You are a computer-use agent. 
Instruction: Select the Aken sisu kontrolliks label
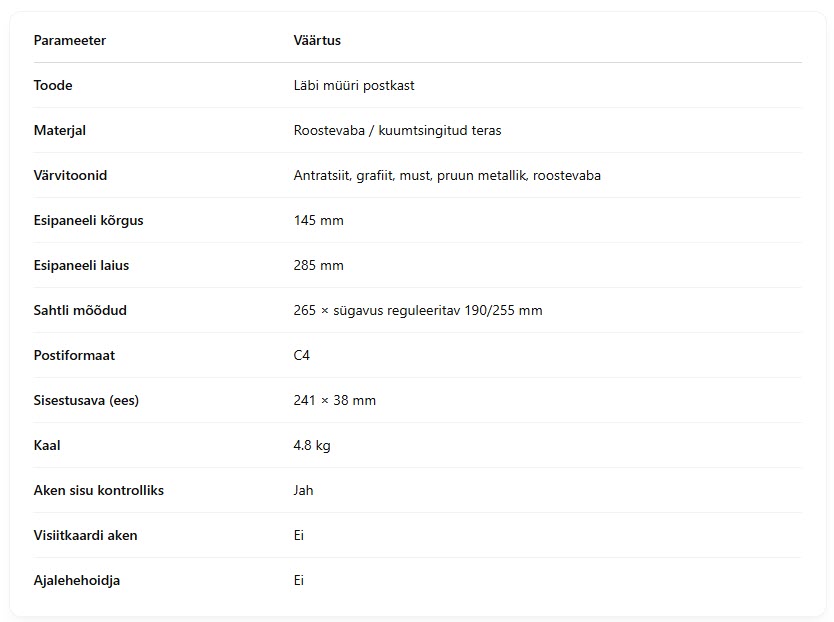(x=98, y=490)
